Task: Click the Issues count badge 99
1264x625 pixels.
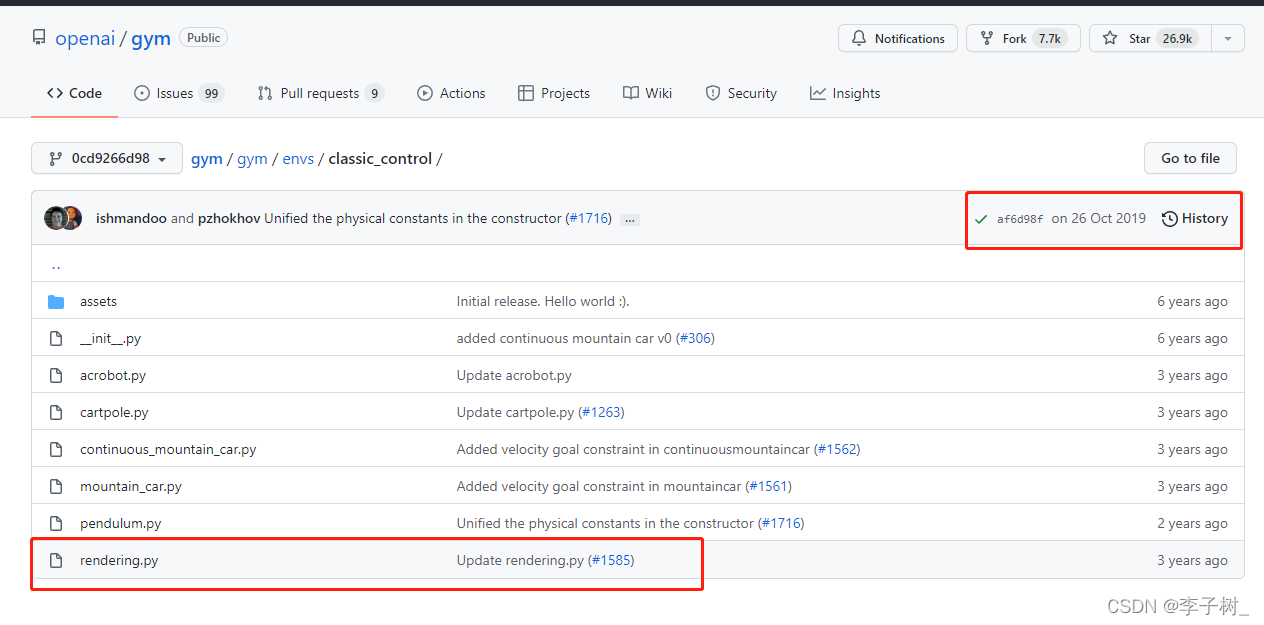Action: coord(211,93)
